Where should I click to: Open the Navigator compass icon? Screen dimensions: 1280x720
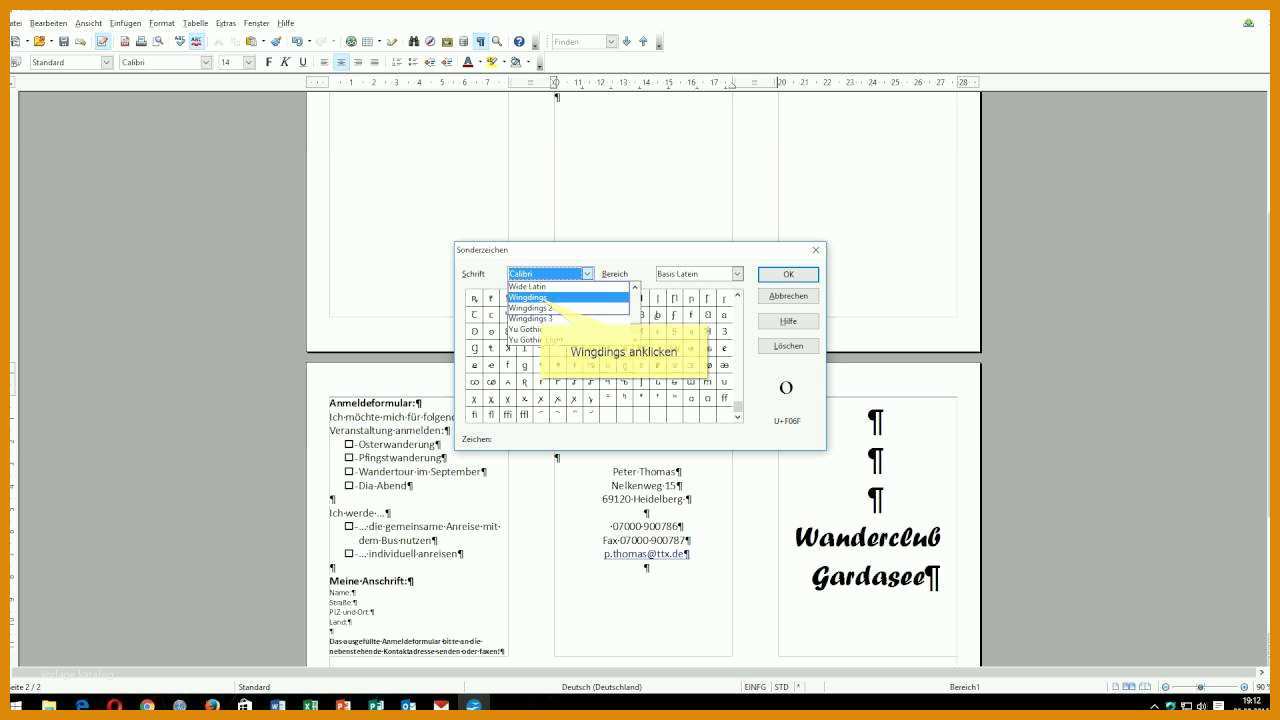(430, 41)
